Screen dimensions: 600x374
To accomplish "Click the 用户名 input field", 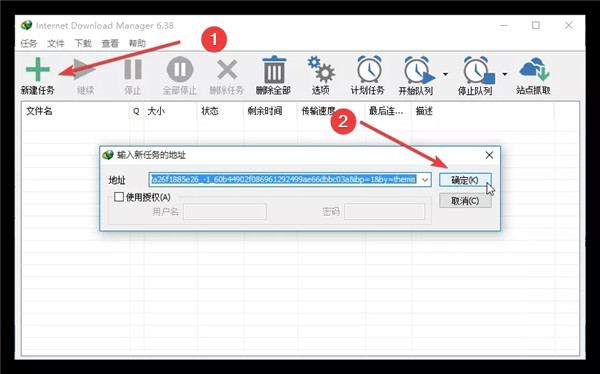I will tap(225, 212).
